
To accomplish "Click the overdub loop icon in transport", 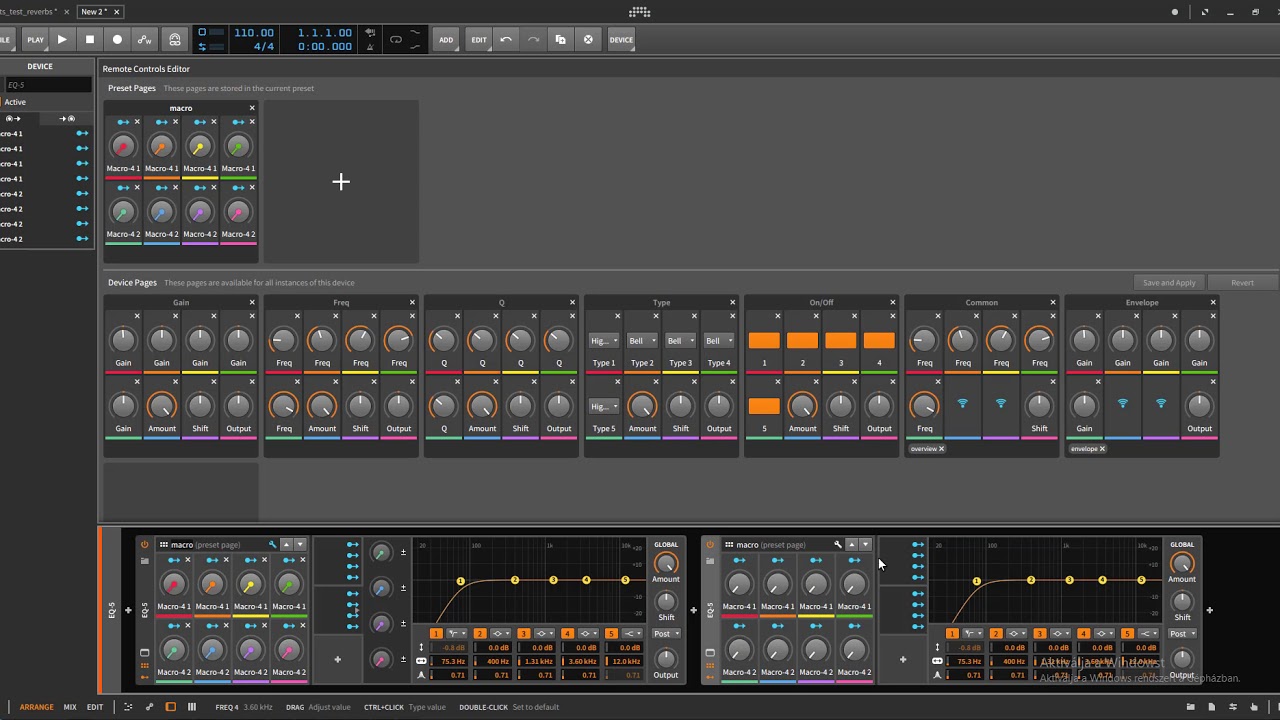I will point(175,40).
